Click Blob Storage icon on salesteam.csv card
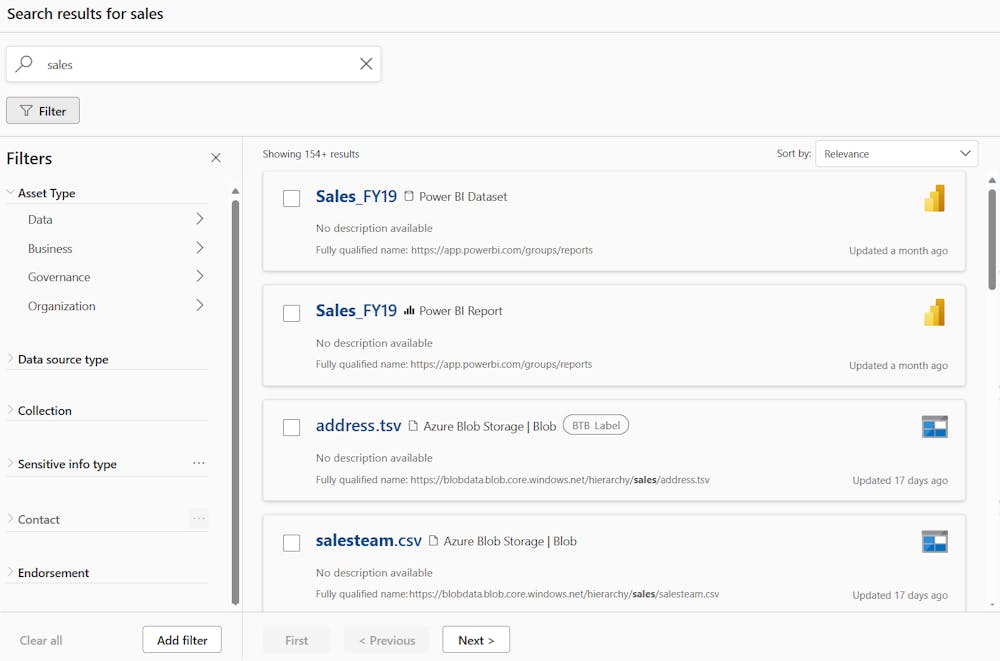 [934, 542]
